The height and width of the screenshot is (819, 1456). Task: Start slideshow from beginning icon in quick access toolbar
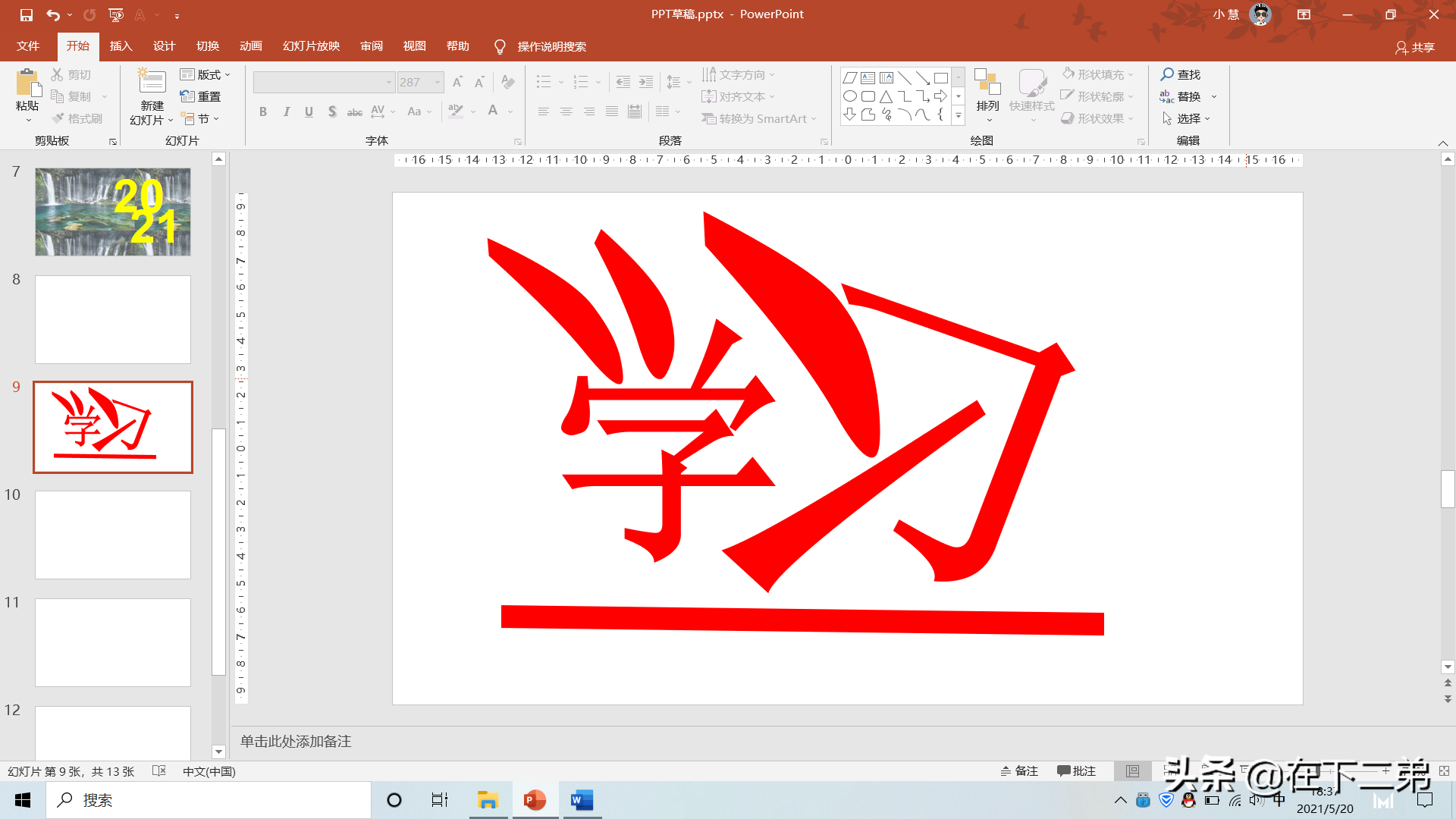116,14
